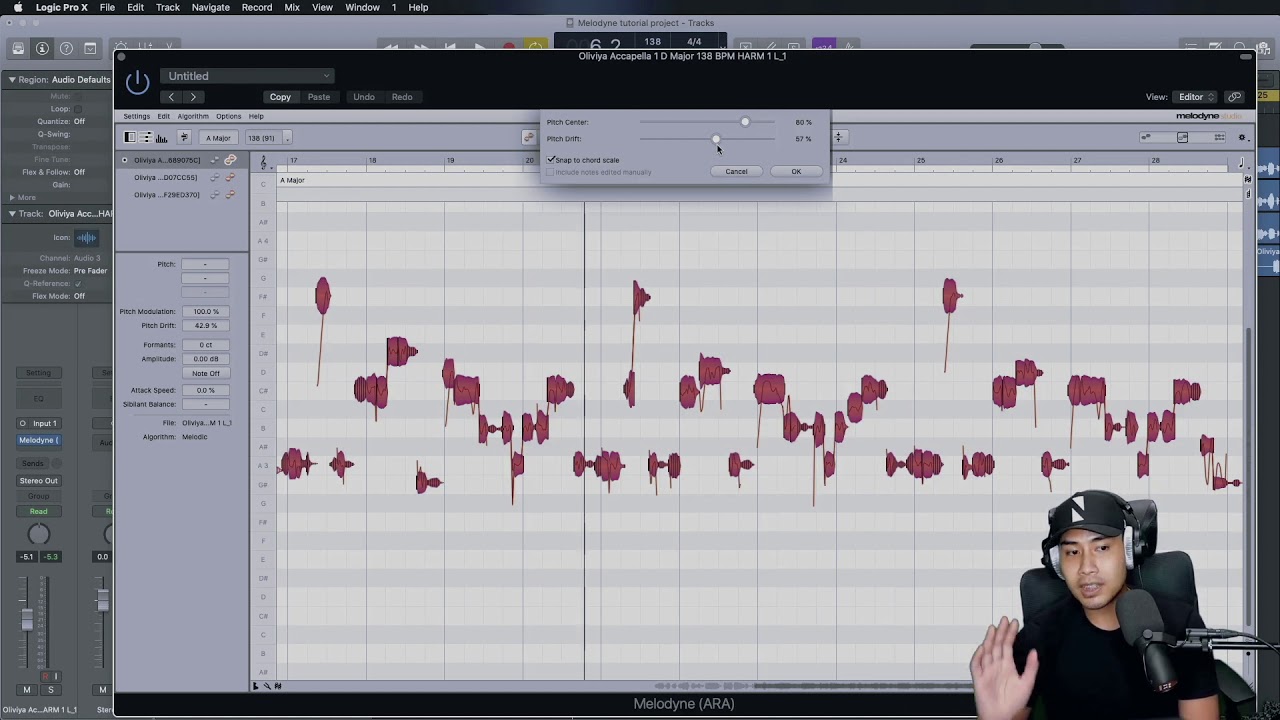Open Melodyne Options menu
This screenshot has height=720, width=1280.
[x=228, y=116]
